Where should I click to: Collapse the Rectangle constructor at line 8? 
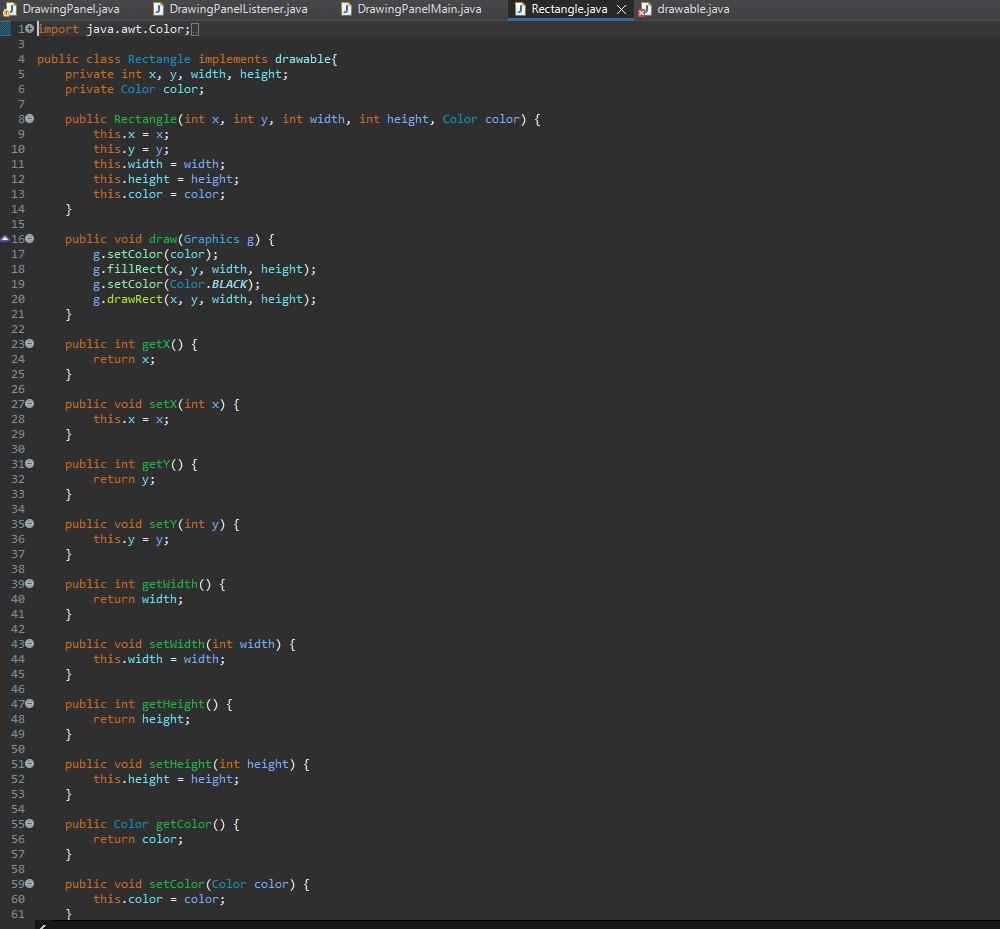pyautogui.click(x=30, y=119)
